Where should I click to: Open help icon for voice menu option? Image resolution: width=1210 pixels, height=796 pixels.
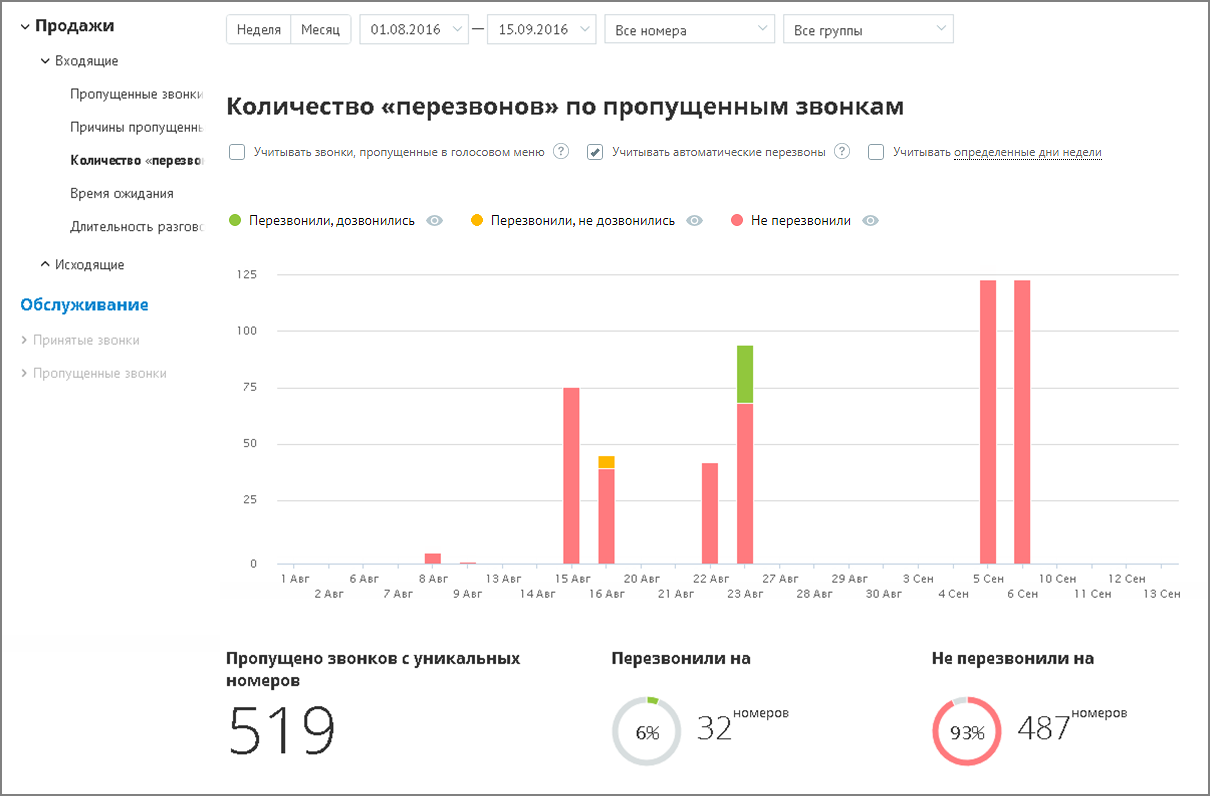tap(561, 152)
